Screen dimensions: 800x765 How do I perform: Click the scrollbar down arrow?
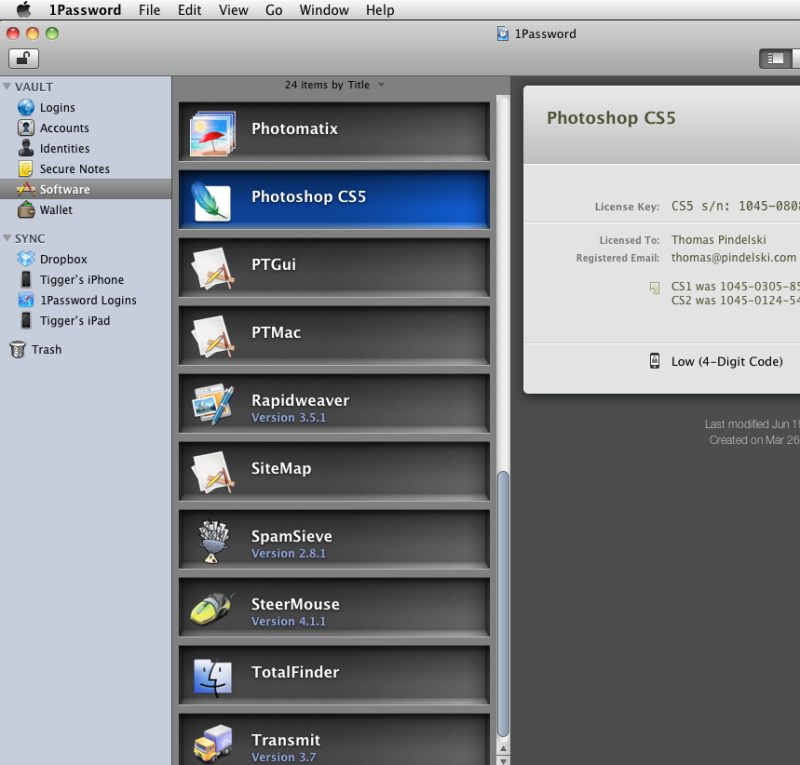click(x=503, y=760)
